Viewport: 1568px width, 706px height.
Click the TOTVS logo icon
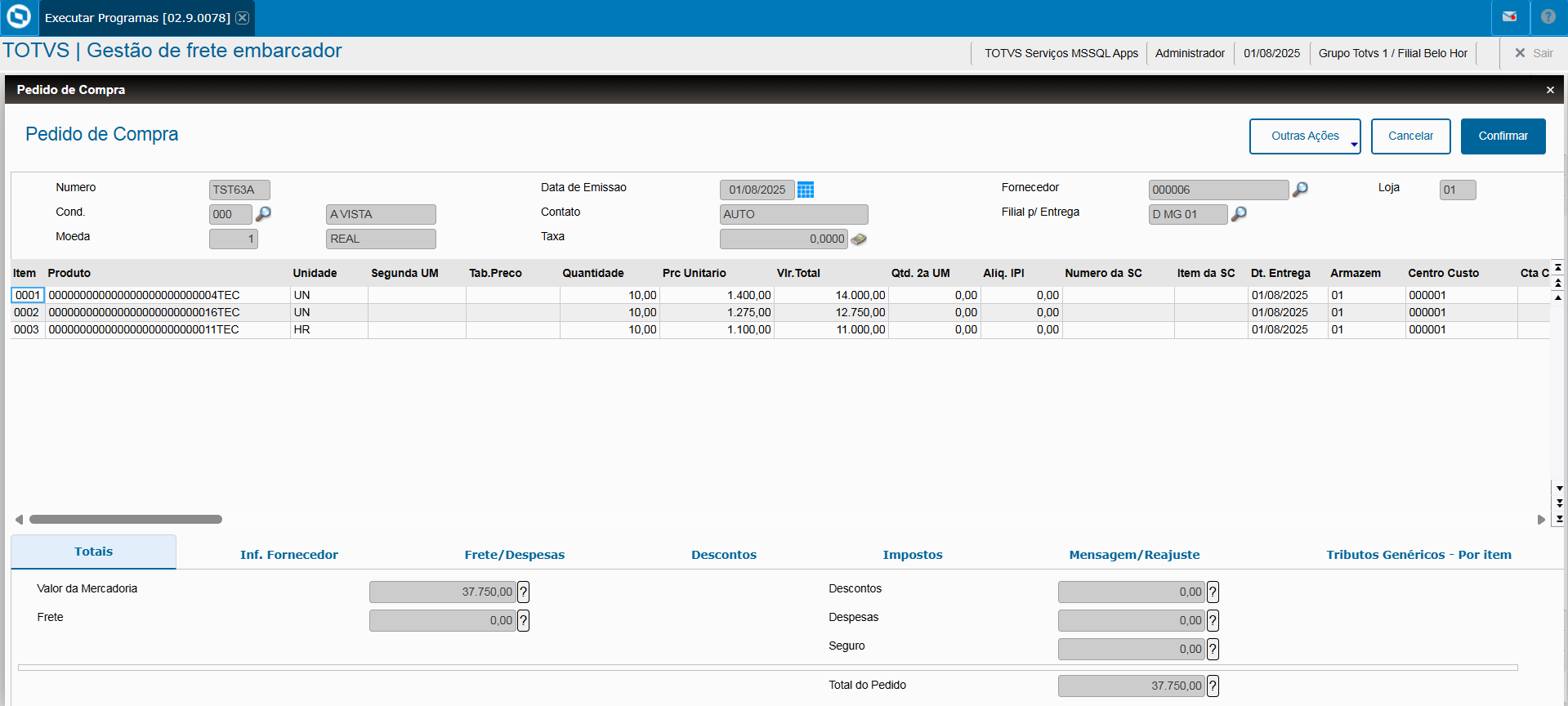click(x=18, y=17)
